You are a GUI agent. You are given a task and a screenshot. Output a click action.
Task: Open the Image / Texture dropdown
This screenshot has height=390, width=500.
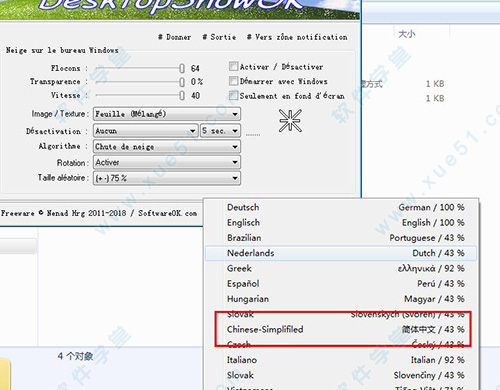[x=167, y=114]
